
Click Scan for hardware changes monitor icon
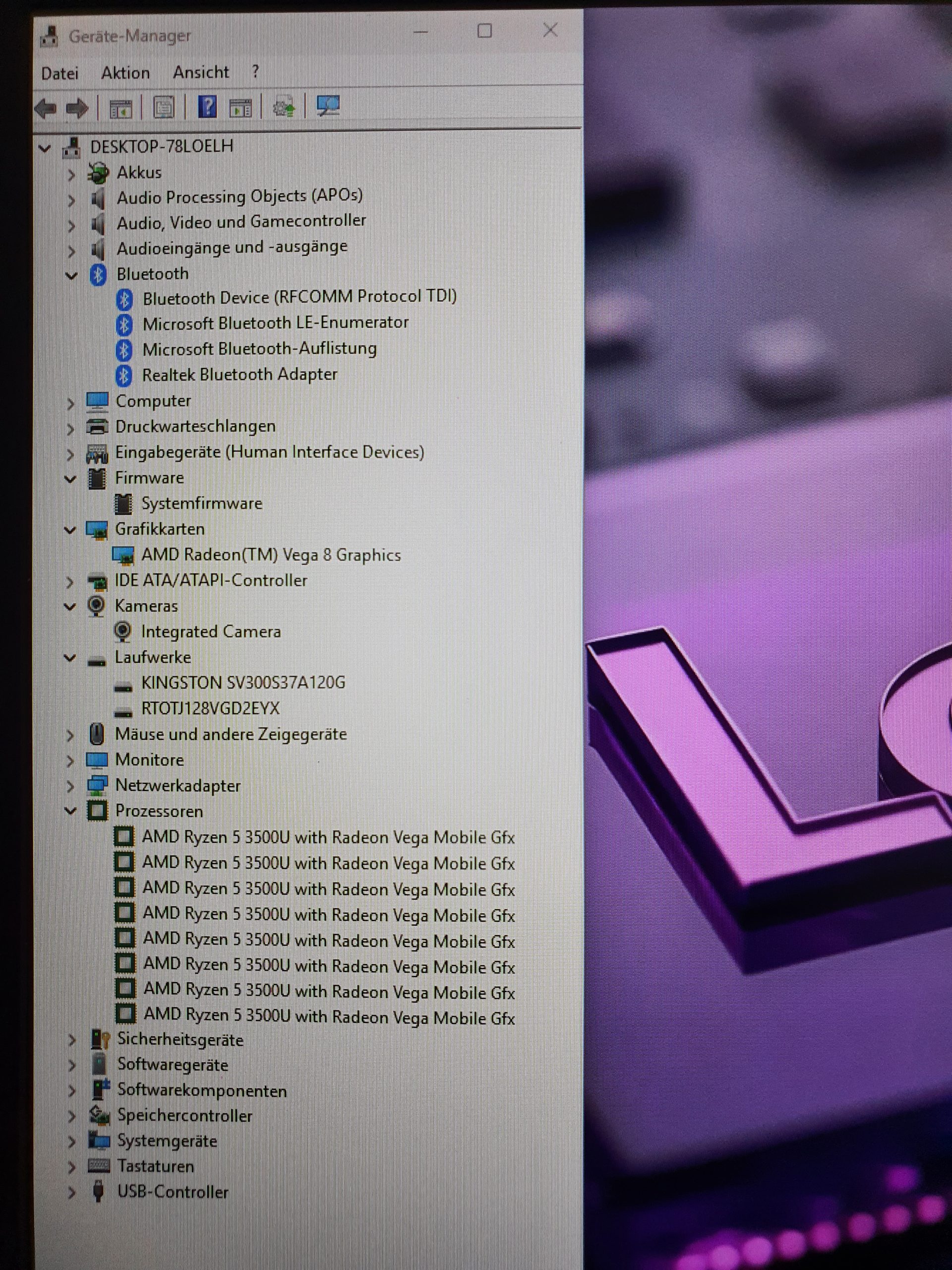coord(328,106)
